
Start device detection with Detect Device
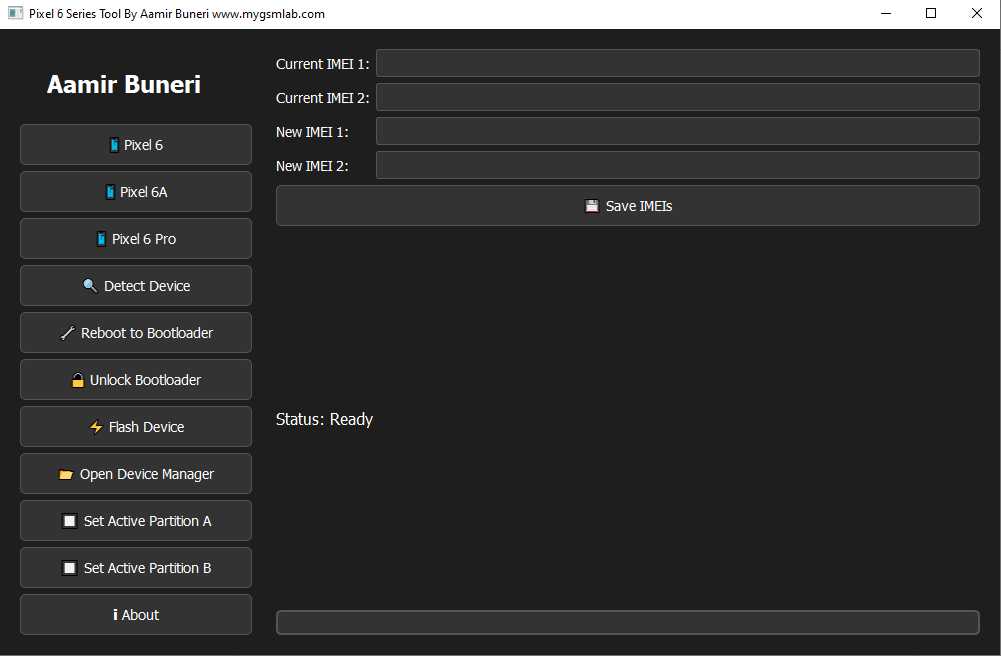coord(135,285)
